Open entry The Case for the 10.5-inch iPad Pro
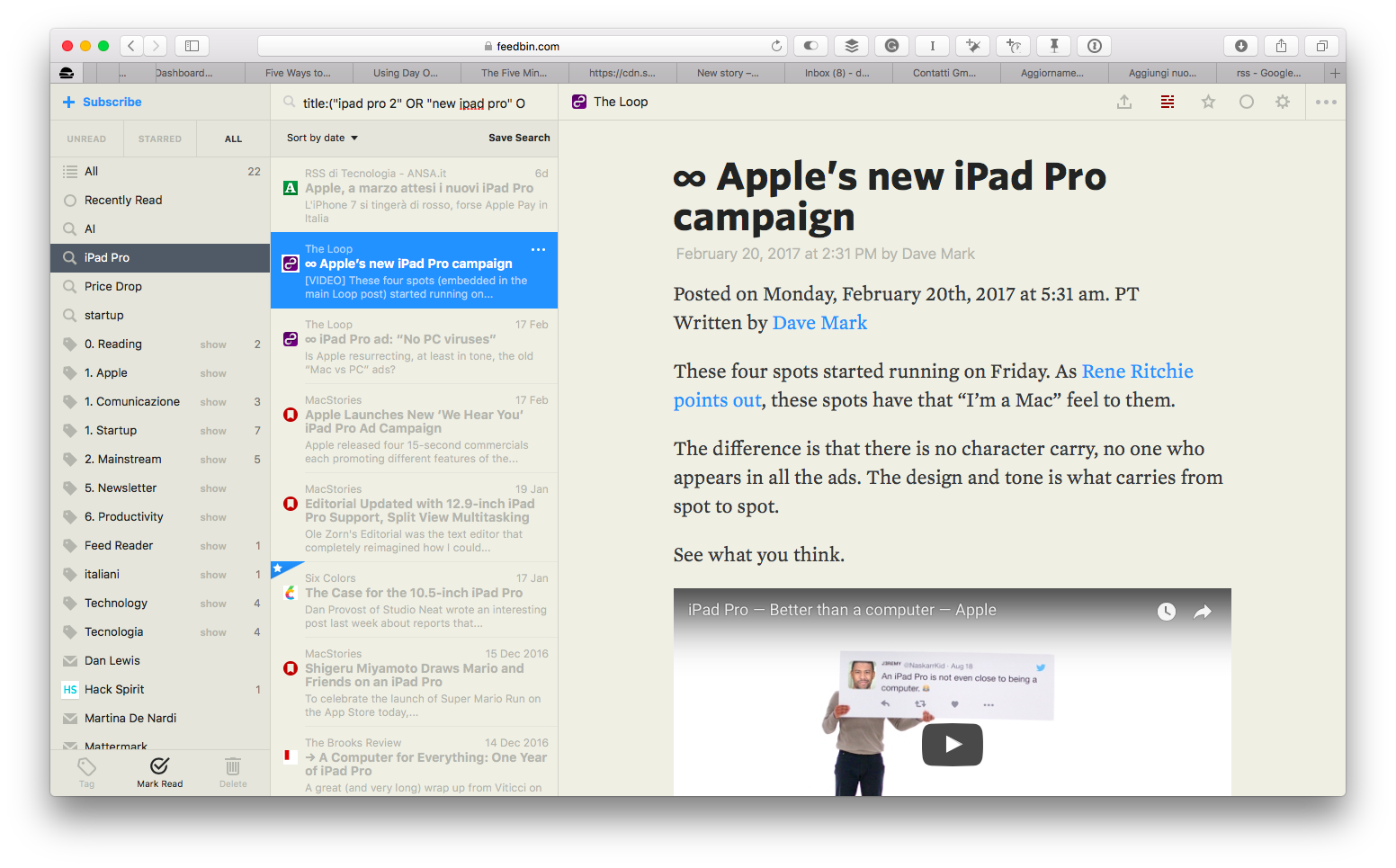1396x868 pixels. click(x=414, y=601)
